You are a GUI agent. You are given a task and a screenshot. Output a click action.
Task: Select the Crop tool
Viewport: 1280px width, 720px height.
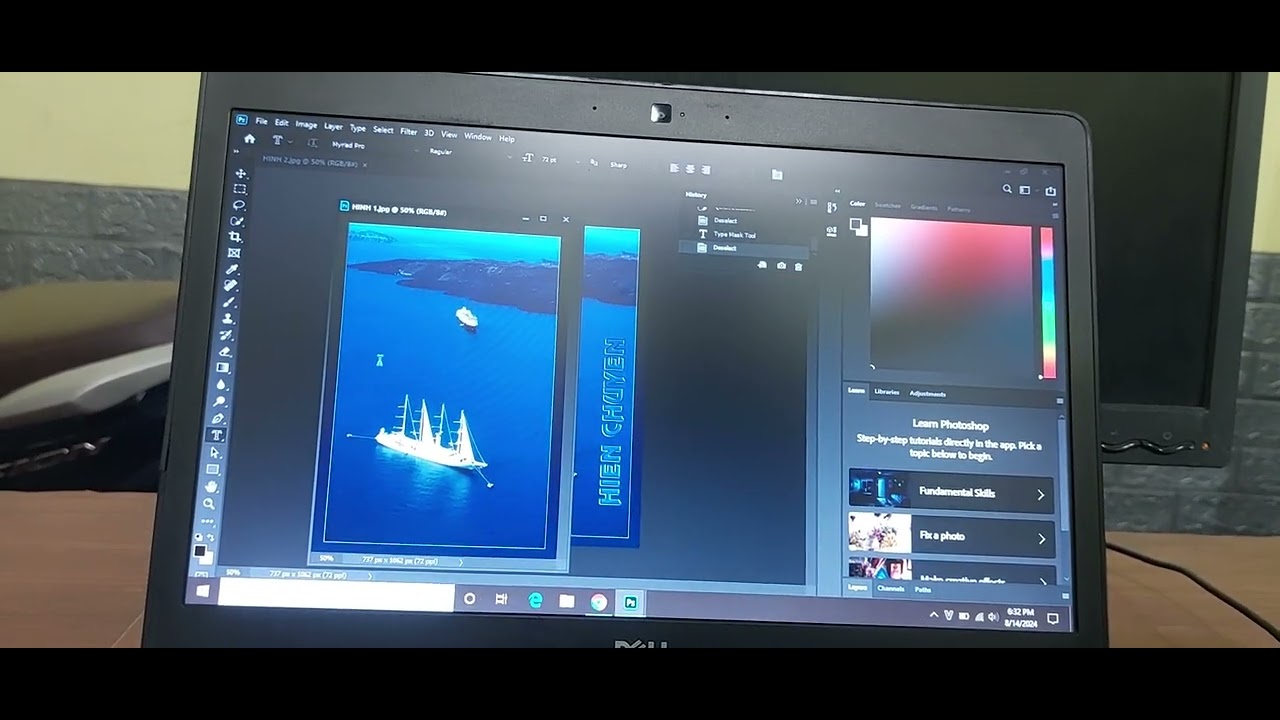[x=236, y=237]
